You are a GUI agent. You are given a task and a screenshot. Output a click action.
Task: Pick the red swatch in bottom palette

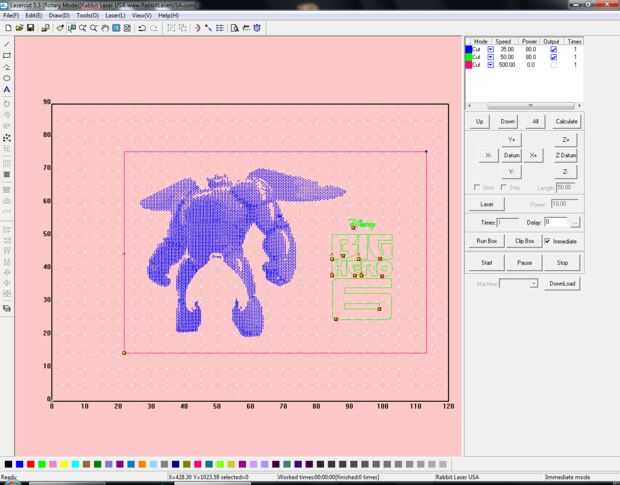(x=30, y=464)
